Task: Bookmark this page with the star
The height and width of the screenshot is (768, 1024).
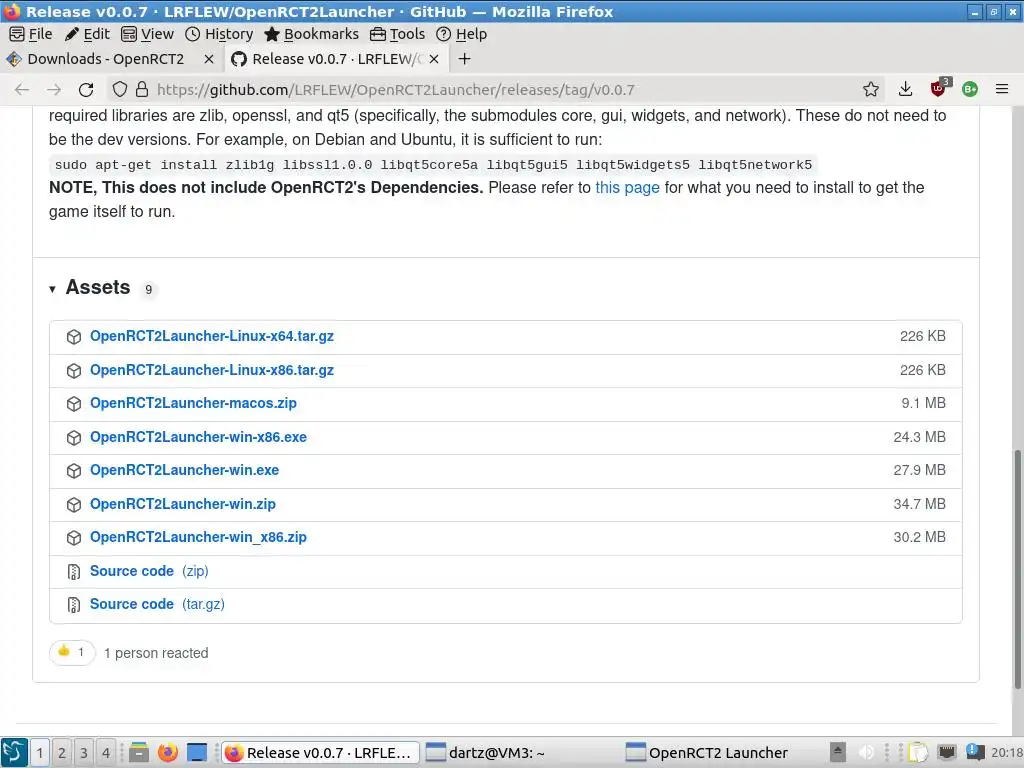Action: (871, 89)
